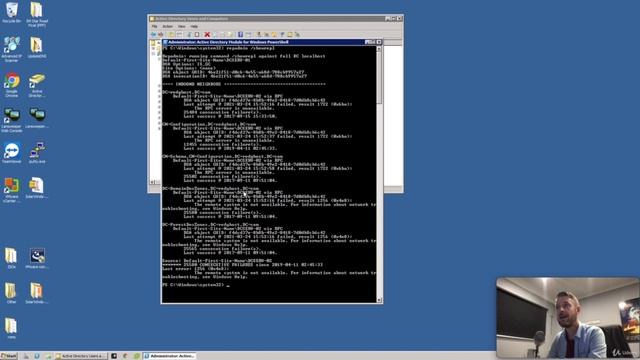The width and height of the screenshot is (640, 360).
Task: Click the red X delete toolbar icon
Action: pos(207,35)
